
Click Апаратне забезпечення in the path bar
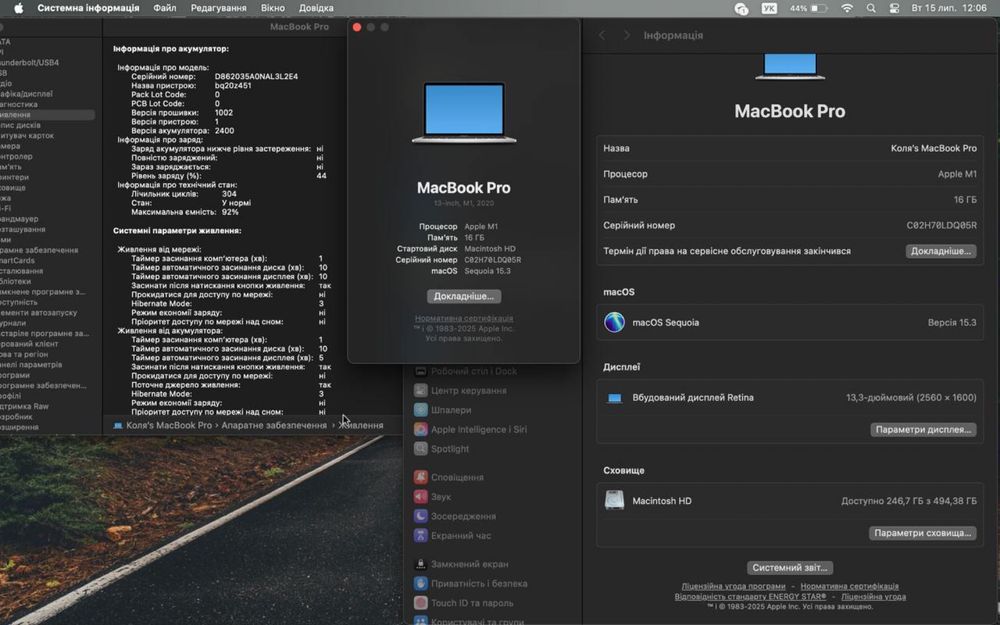click(274, 425)
